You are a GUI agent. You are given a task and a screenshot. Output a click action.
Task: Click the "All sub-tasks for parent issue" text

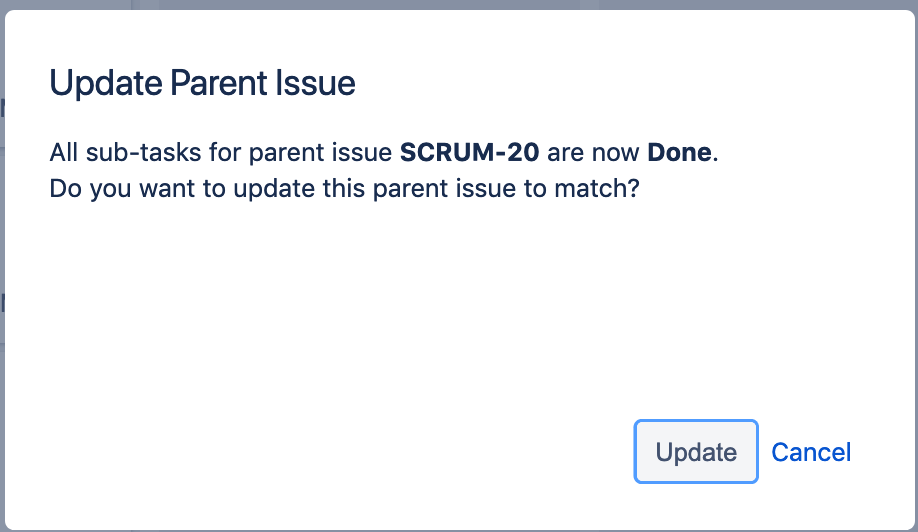coord(221,154)
